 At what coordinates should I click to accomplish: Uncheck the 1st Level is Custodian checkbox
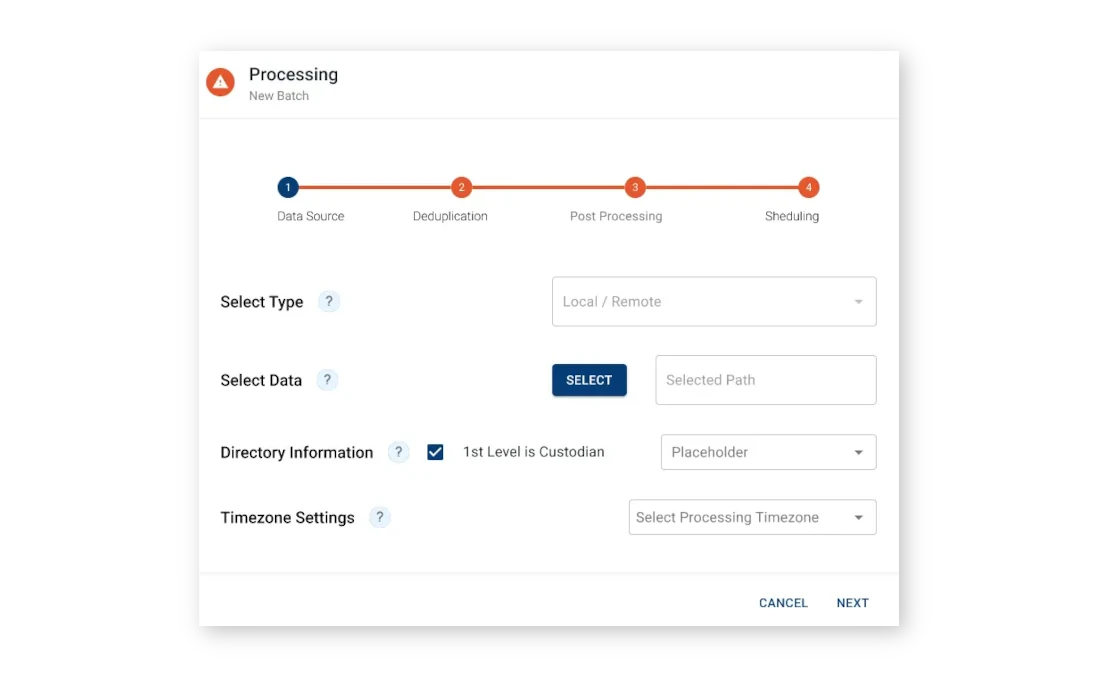tap(435, 452)
